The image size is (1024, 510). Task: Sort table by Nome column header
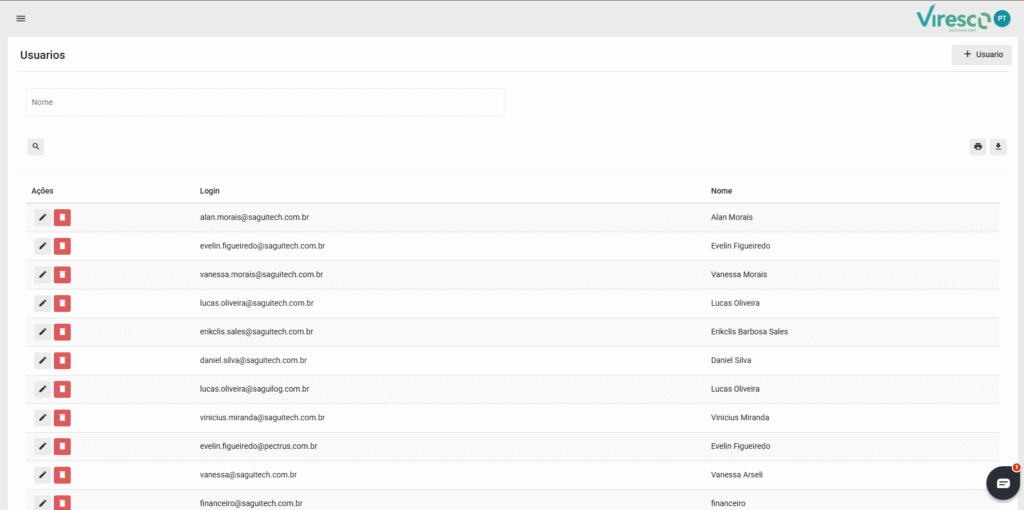click(722, 190)
